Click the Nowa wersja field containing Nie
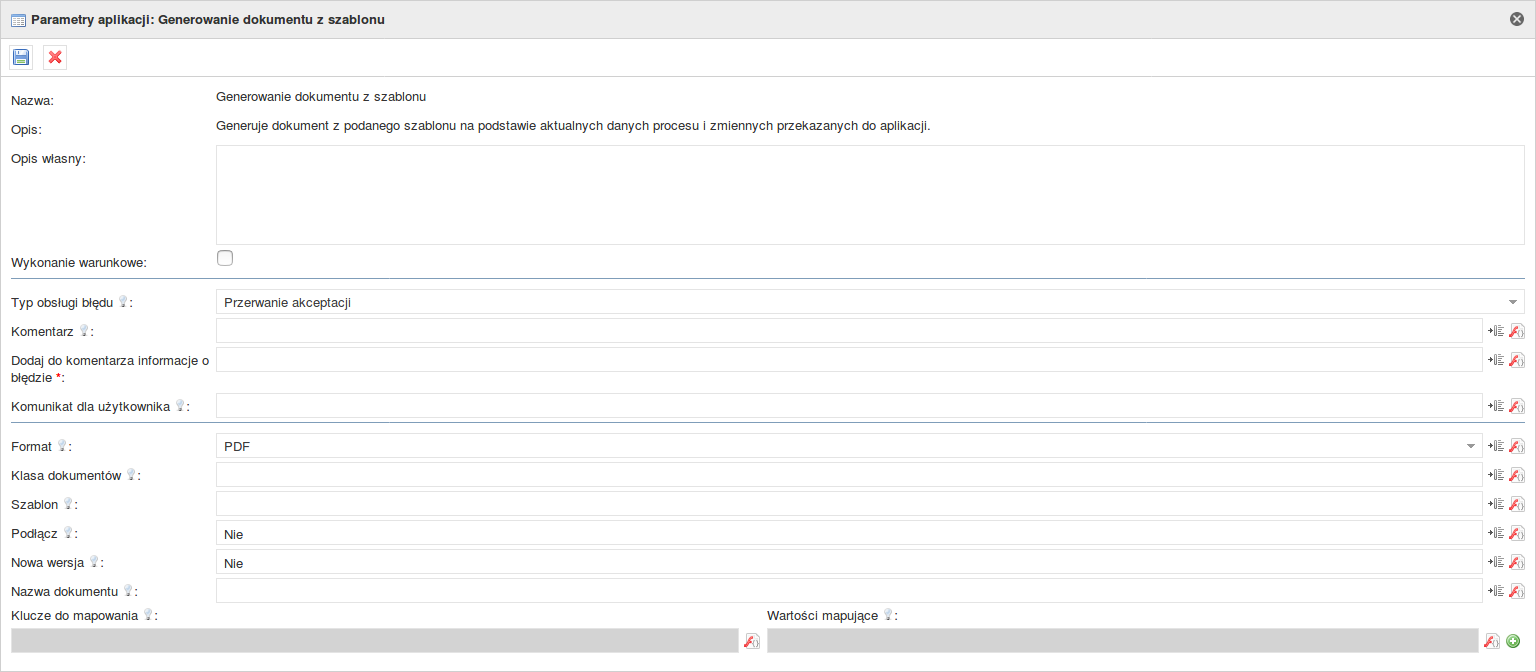The width and height of the screenshot is (1536, 672). click(x=849, y=562)
